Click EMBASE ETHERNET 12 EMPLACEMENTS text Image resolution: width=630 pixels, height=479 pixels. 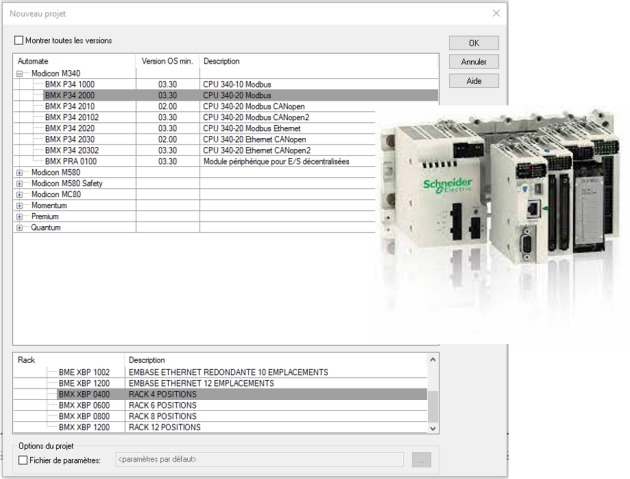[x=201, y=383]
